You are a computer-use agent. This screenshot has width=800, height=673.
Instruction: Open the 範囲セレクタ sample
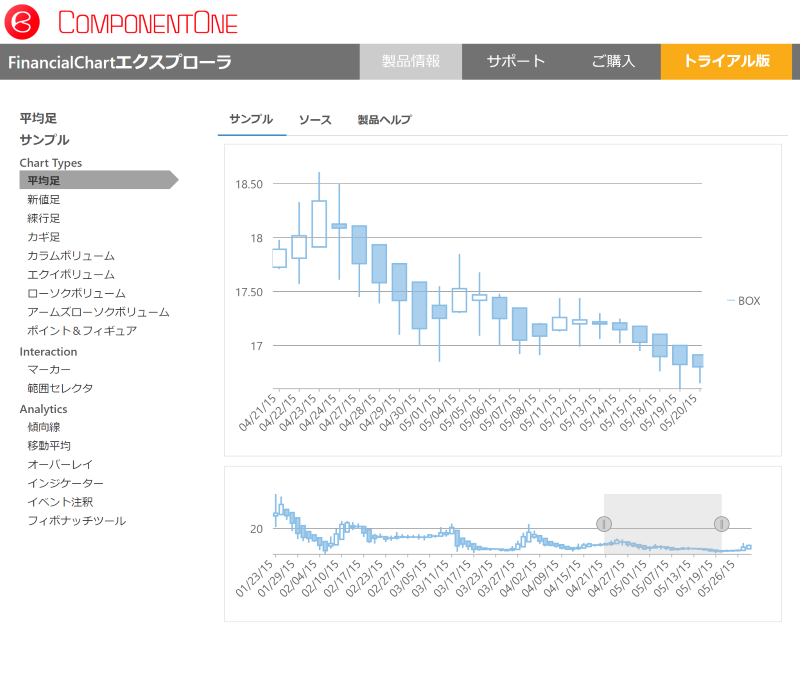tap(60, 388)
